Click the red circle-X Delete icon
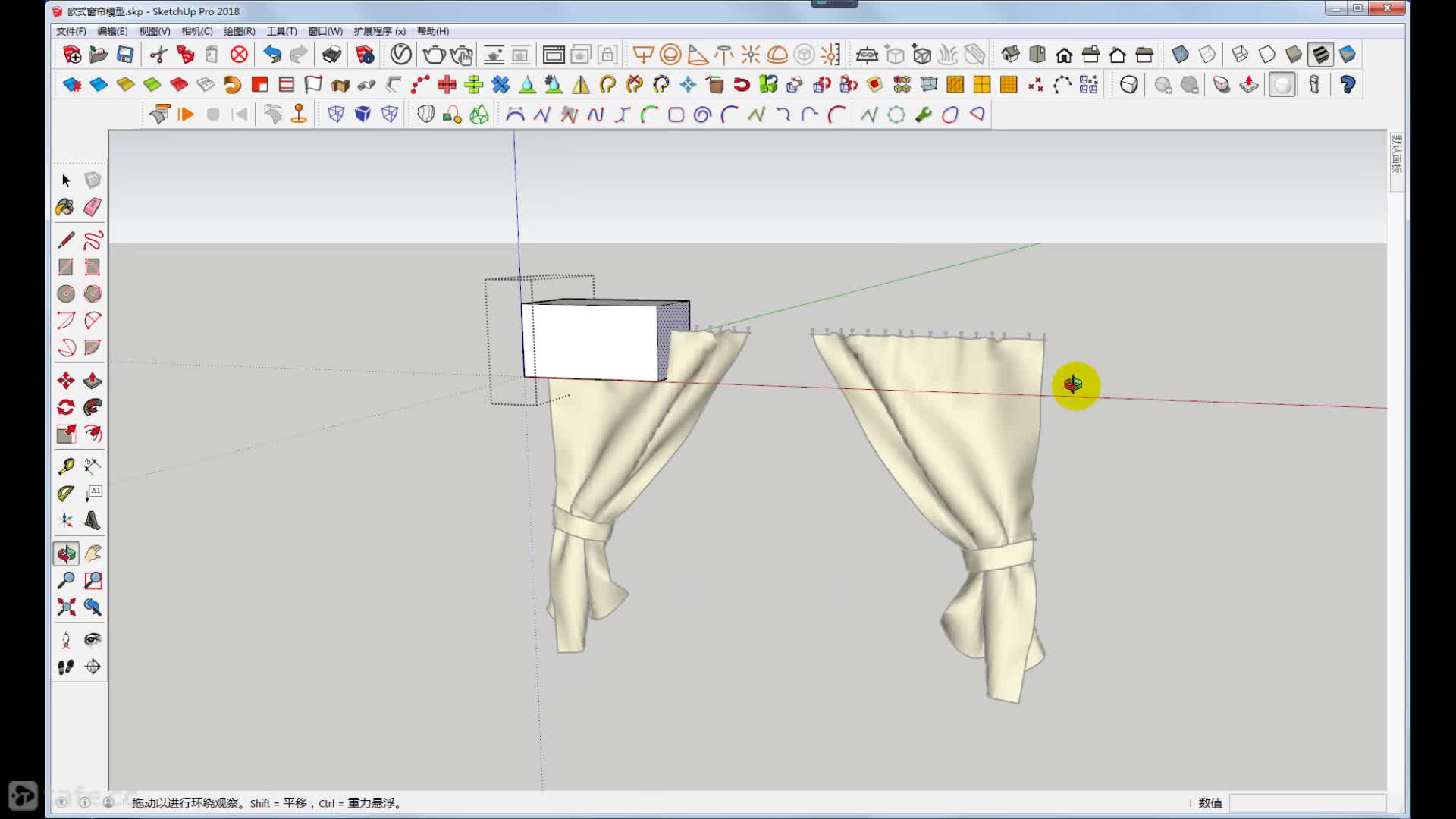Image resolution: width=1456 pixels, height=819 pixels. click(239, 55)
